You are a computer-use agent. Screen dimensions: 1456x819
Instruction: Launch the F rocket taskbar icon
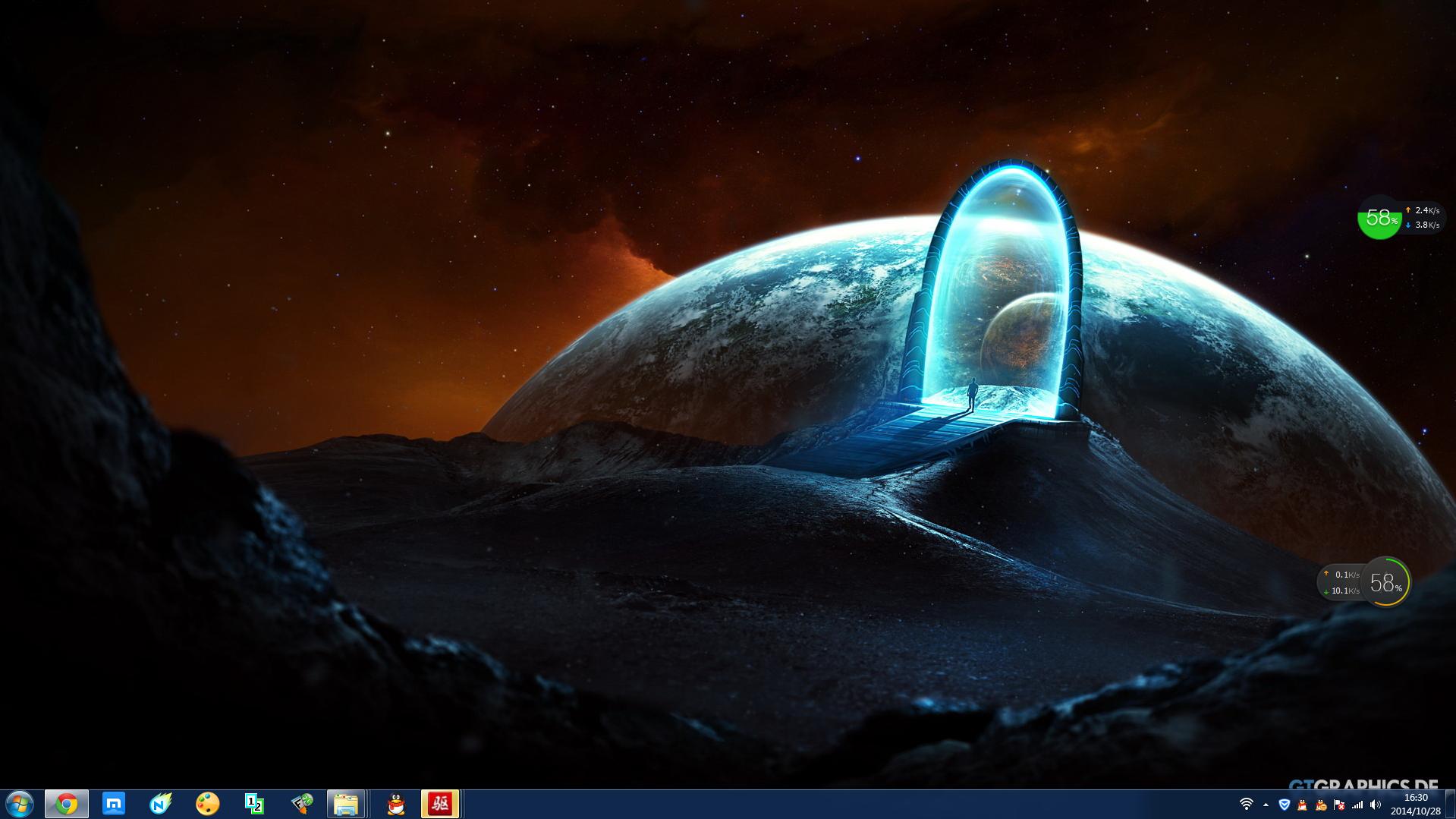(x=302, y=804)
